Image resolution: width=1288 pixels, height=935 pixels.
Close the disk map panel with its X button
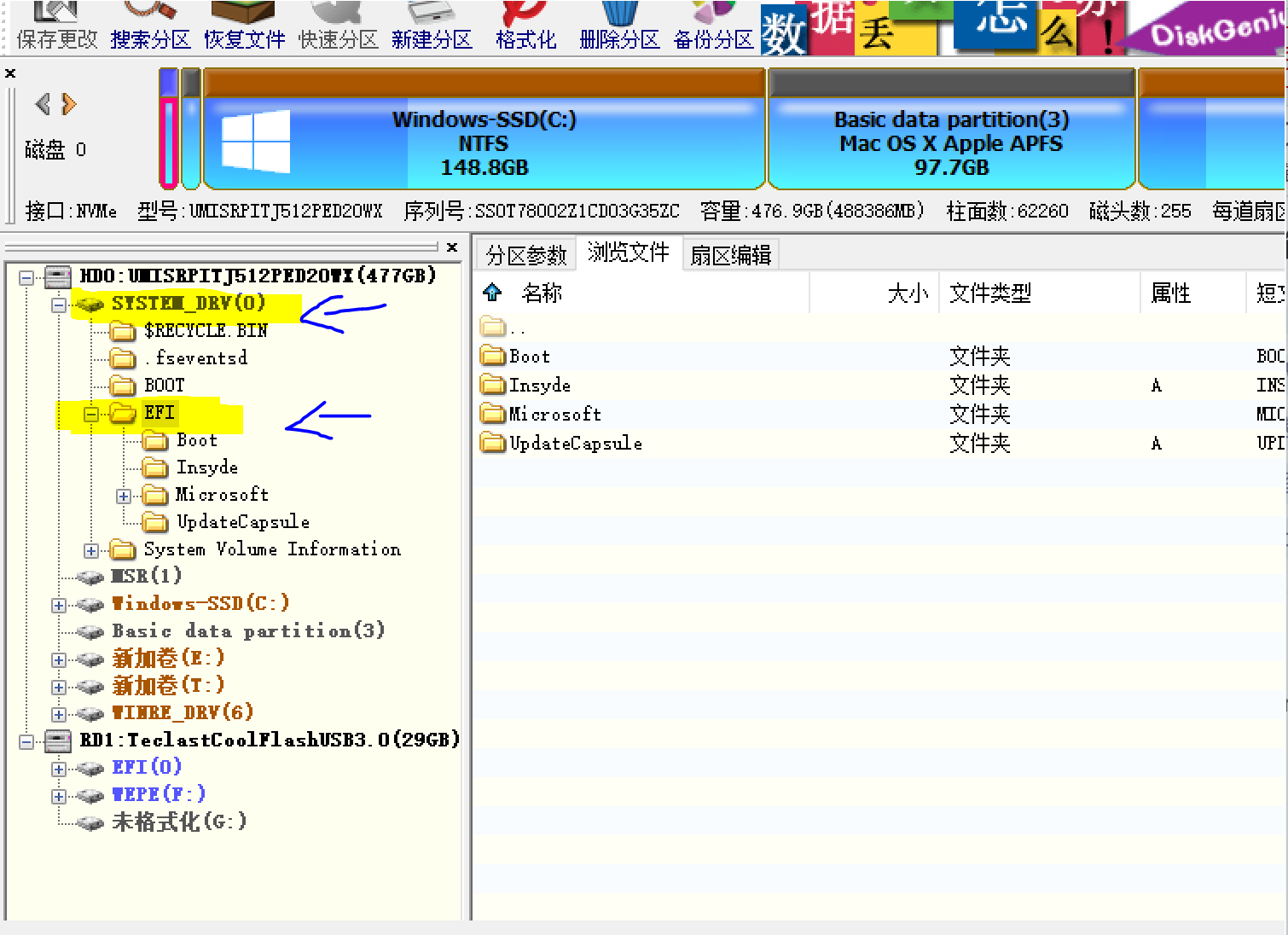pos(10,73)
